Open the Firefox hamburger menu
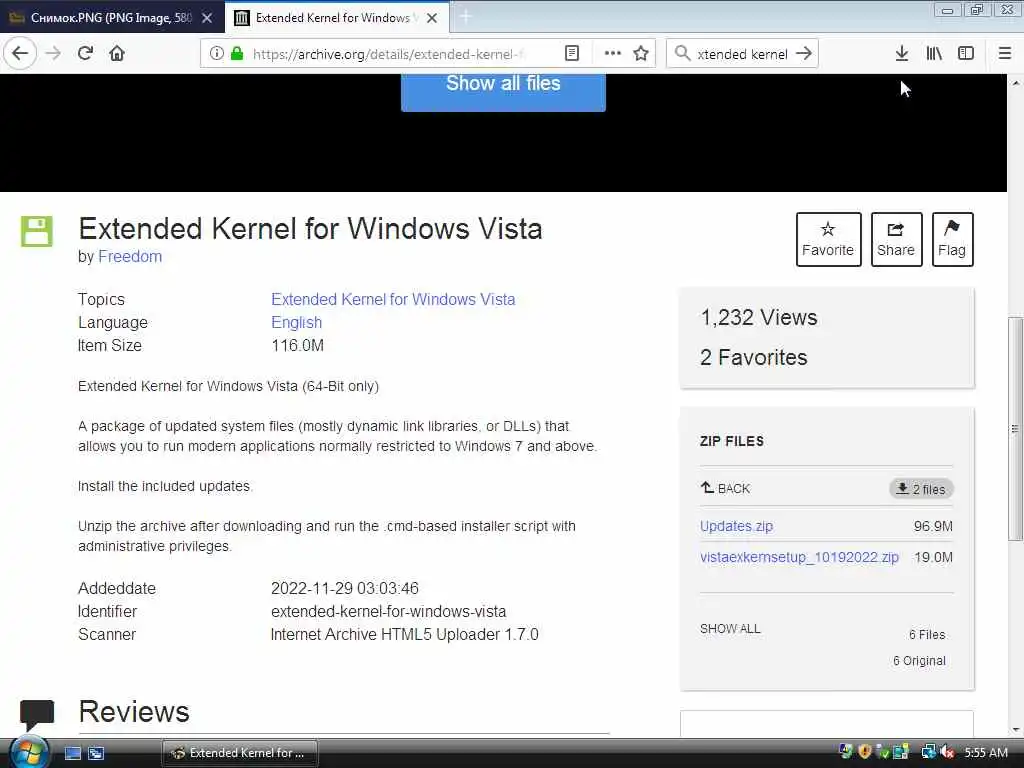1024x768 pixels. (1005, 54)
